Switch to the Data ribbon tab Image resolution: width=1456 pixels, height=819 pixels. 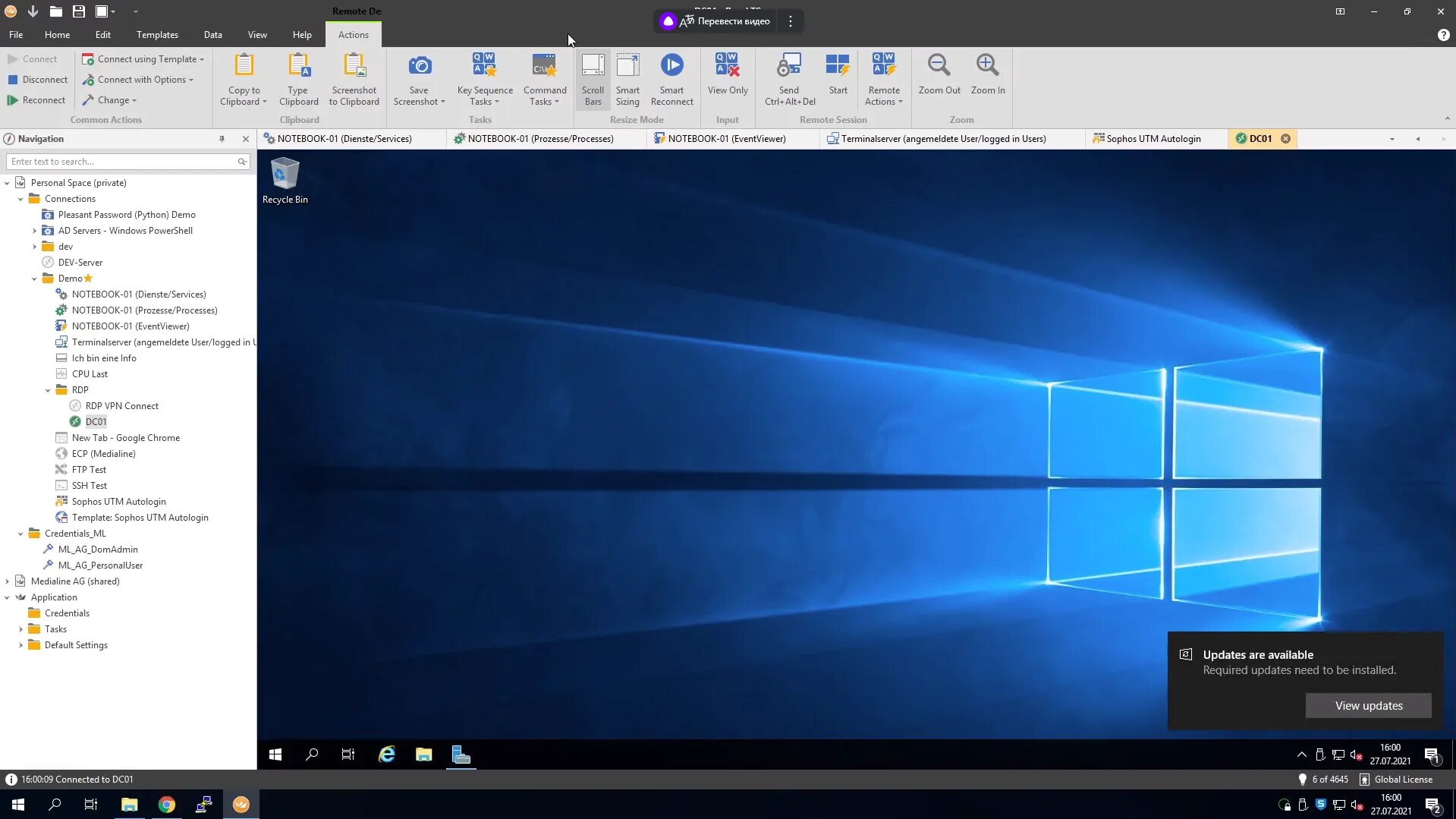(x=213, y=35)
